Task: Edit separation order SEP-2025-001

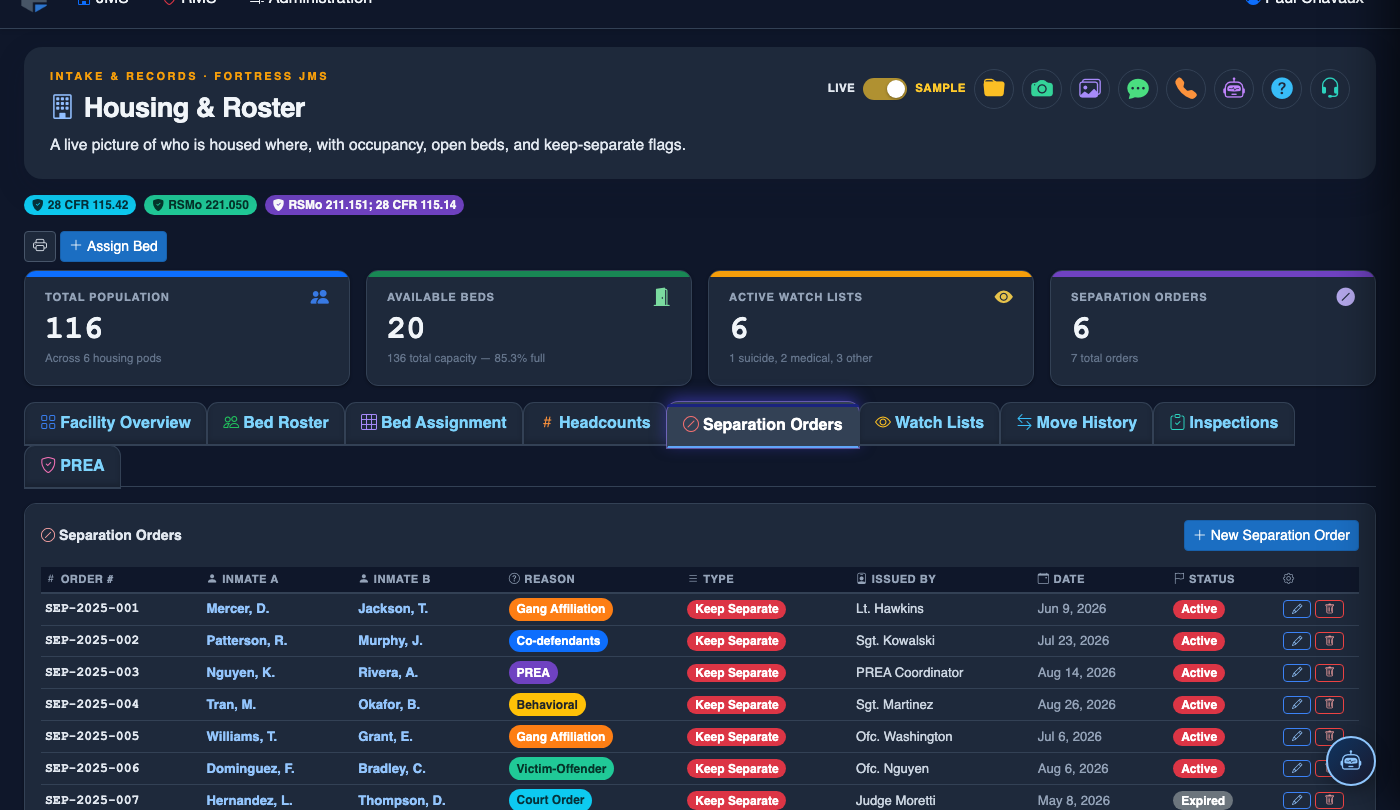Action: (1297, 609)
